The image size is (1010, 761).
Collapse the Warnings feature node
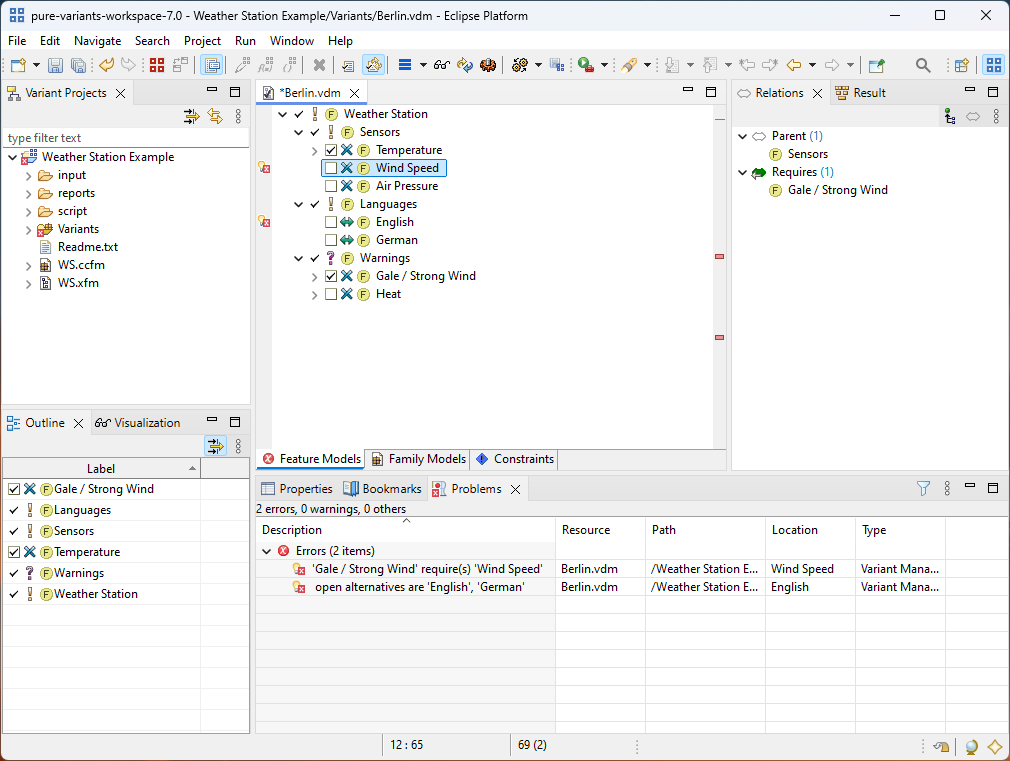click(x=297, y=257)
